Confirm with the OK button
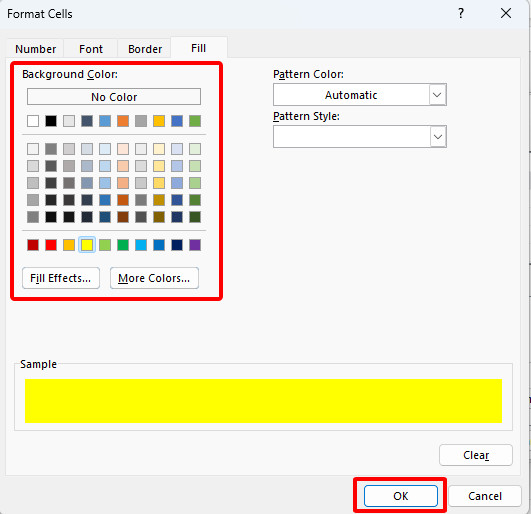 [x=401, y=496]
